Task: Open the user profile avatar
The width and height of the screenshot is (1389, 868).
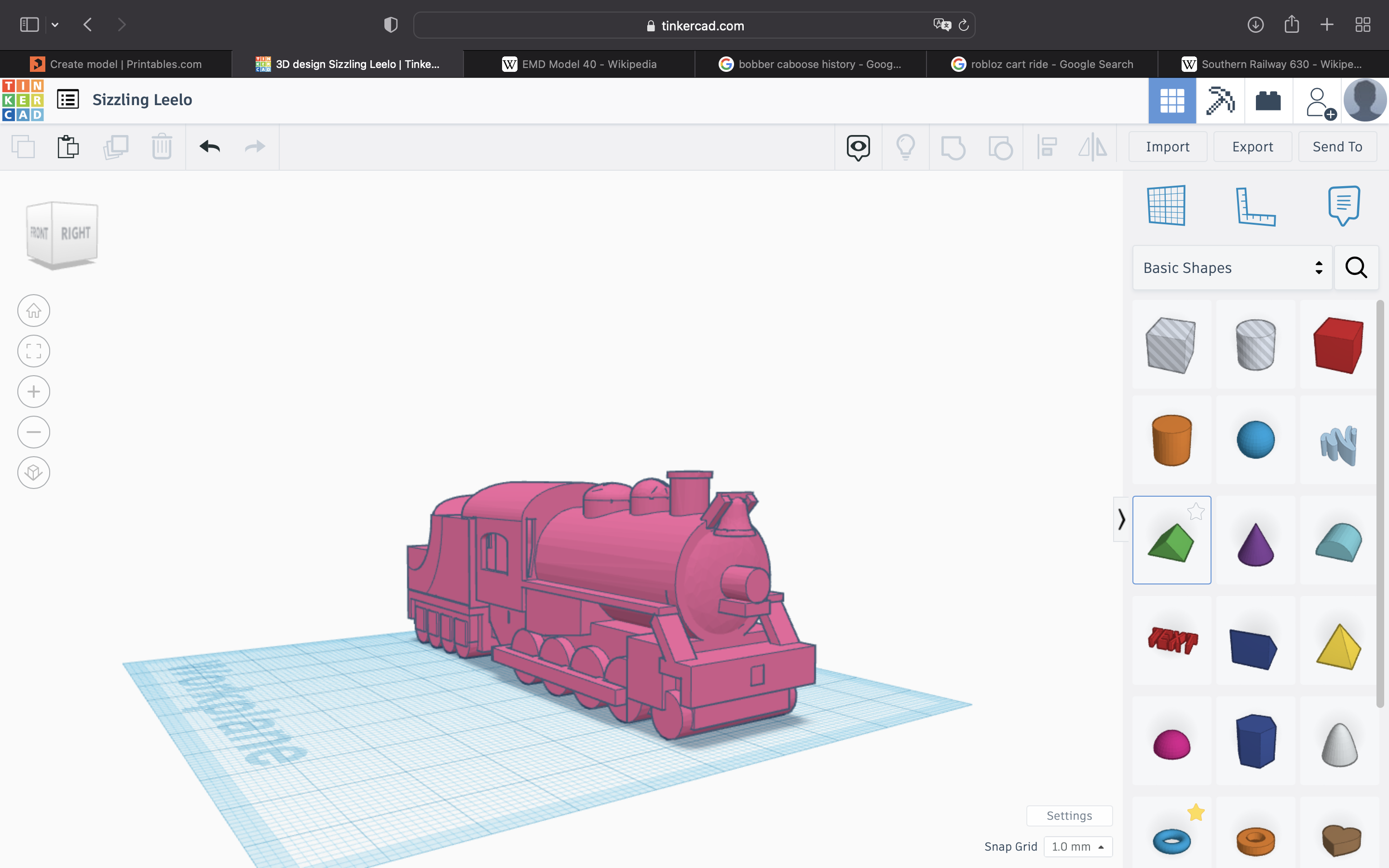Action: (x=1365, y=100)
